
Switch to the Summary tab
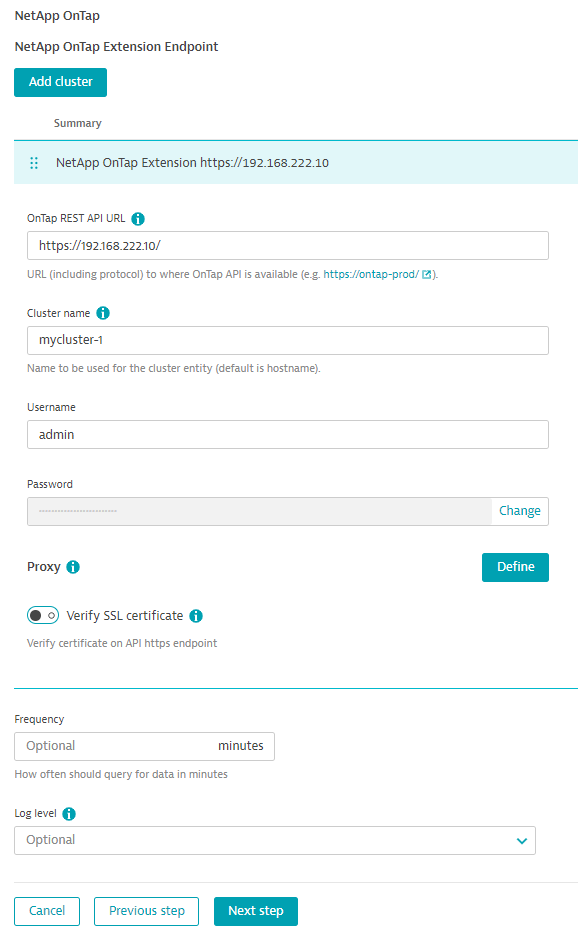click(x=77, y=122)
